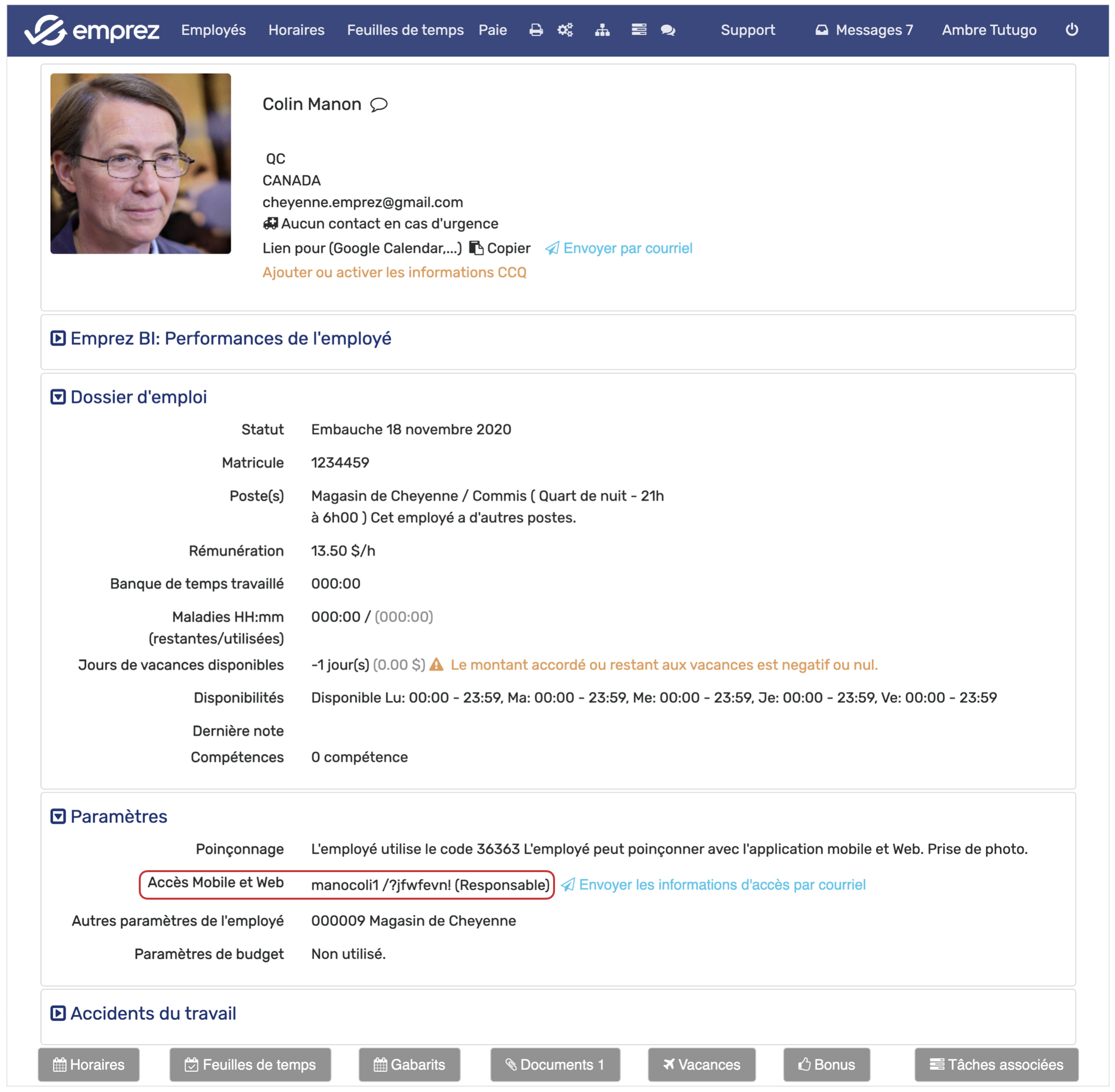Click the Vacances button
This screenshot has height=1092, width=1115.
click(701, 1064)
